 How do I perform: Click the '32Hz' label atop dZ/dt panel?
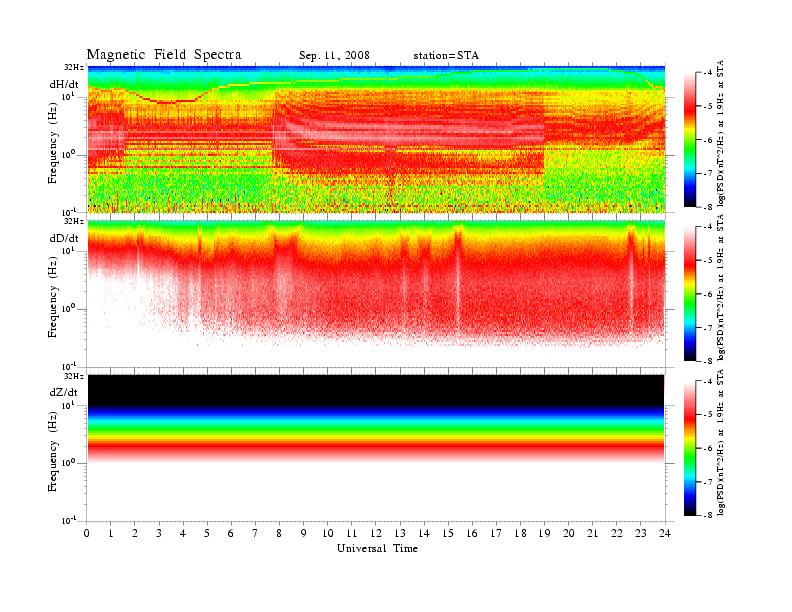point(74,376)
